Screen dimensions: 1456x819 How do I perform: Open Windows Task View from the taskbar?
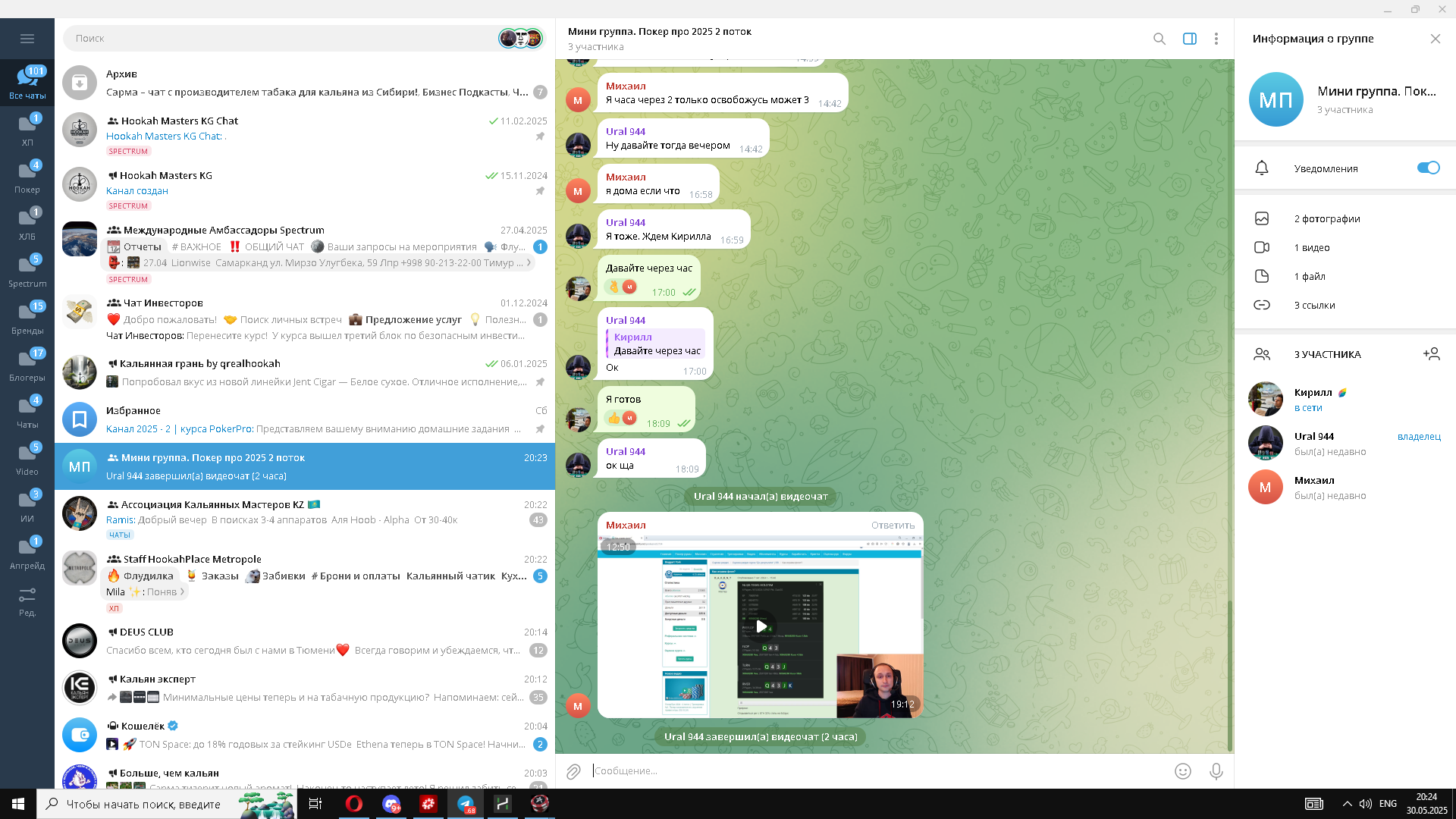(x=315, y=804)
